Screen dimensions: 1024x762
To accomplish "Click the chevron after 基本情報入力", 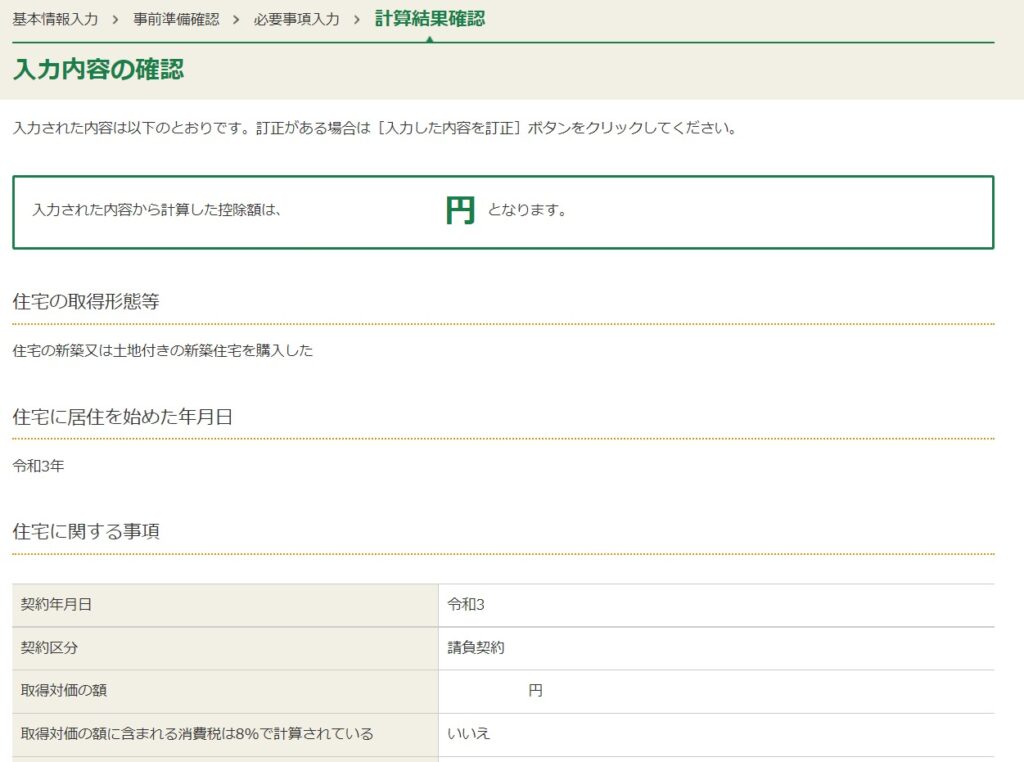I will coord(116,20).
